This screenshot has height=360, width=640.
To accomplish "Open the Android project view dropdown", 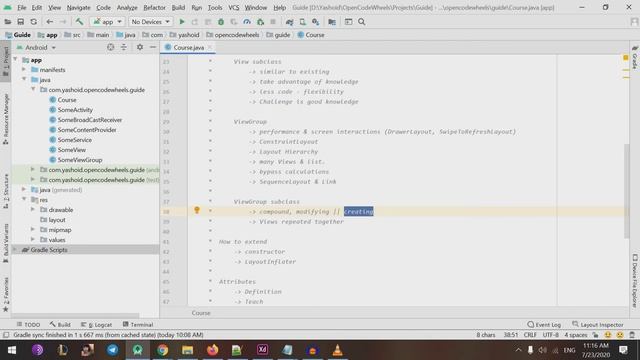I will pyautogui.click(x=36, y=47).
